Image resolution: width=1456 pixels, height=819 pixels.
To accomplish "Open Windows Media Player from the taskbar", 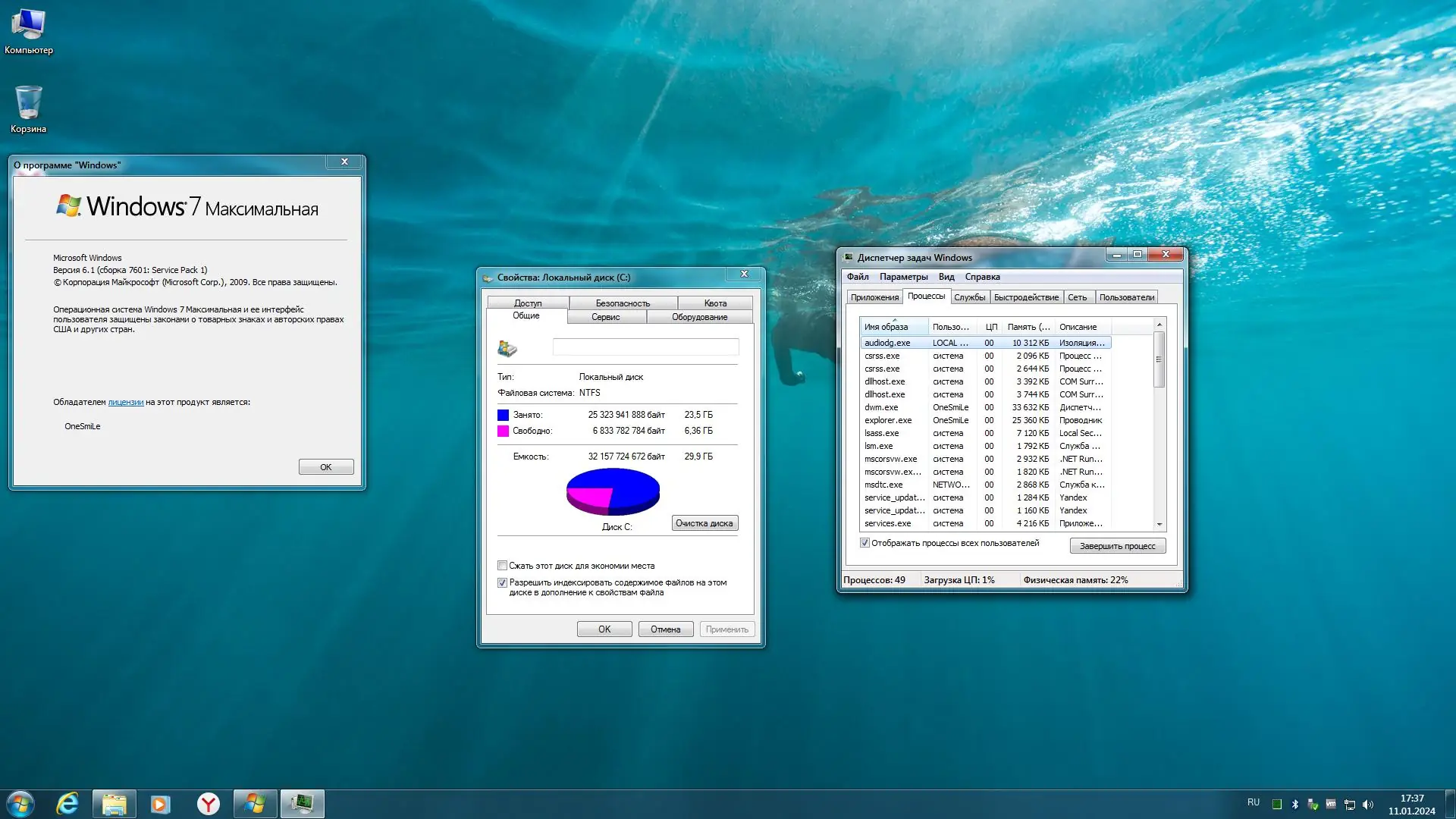I will click(x=160, y=804).
